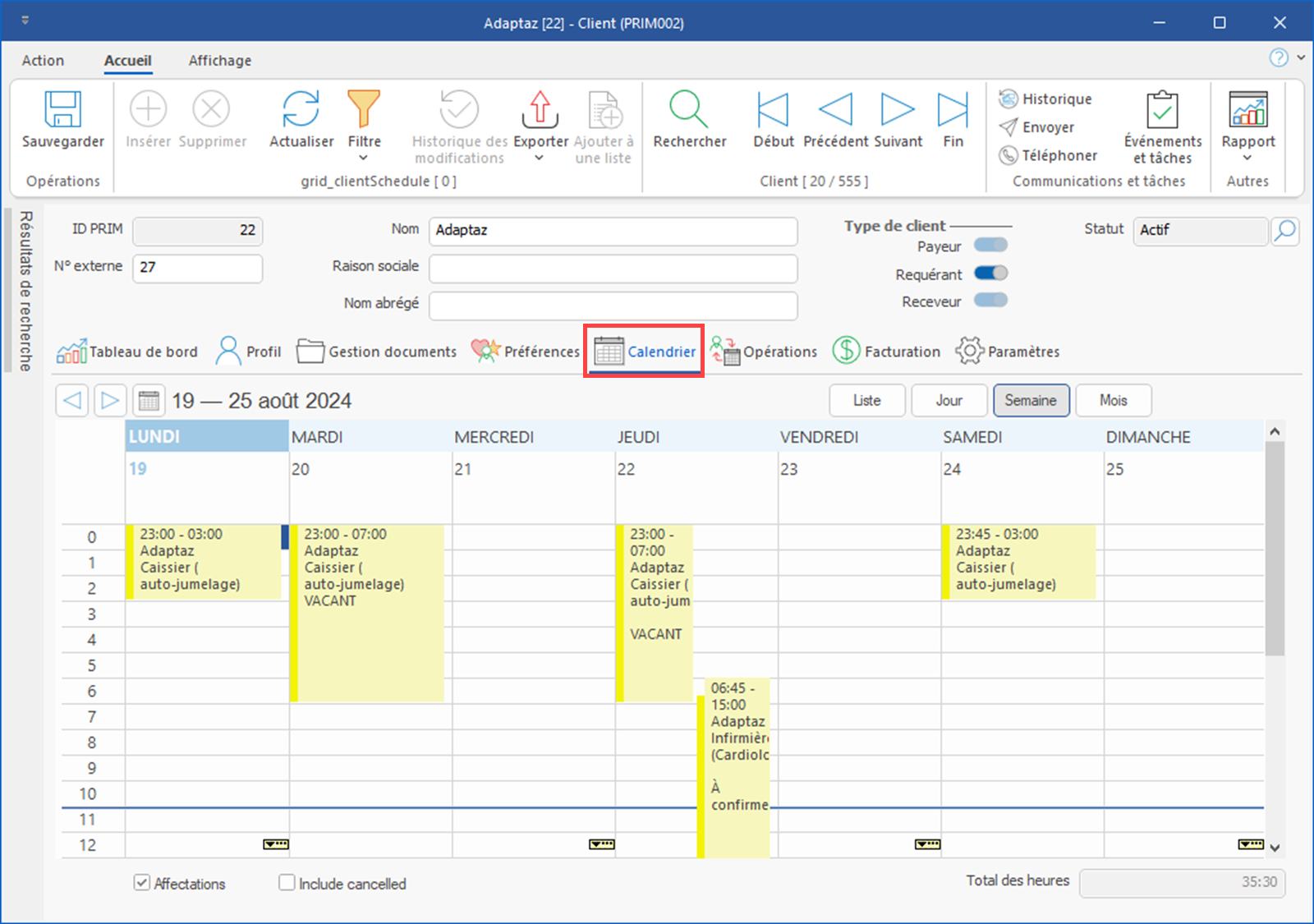Click the calendar vertical scrollbar
Image resolution: width=1314 pixels, height=924 pixels.
coord(1275,549)
